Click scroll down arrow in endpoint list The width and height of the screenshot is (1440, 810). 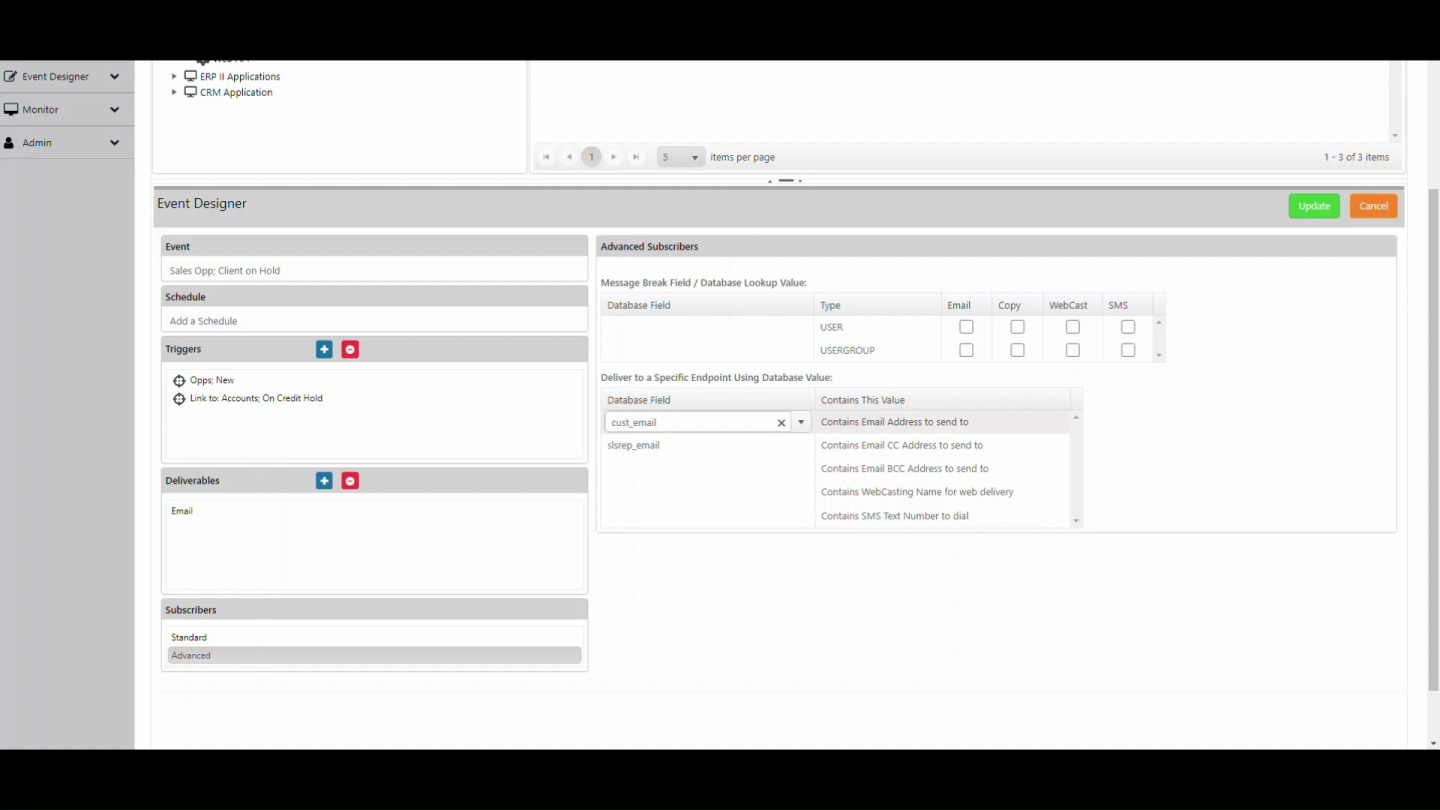(1076, 521)
